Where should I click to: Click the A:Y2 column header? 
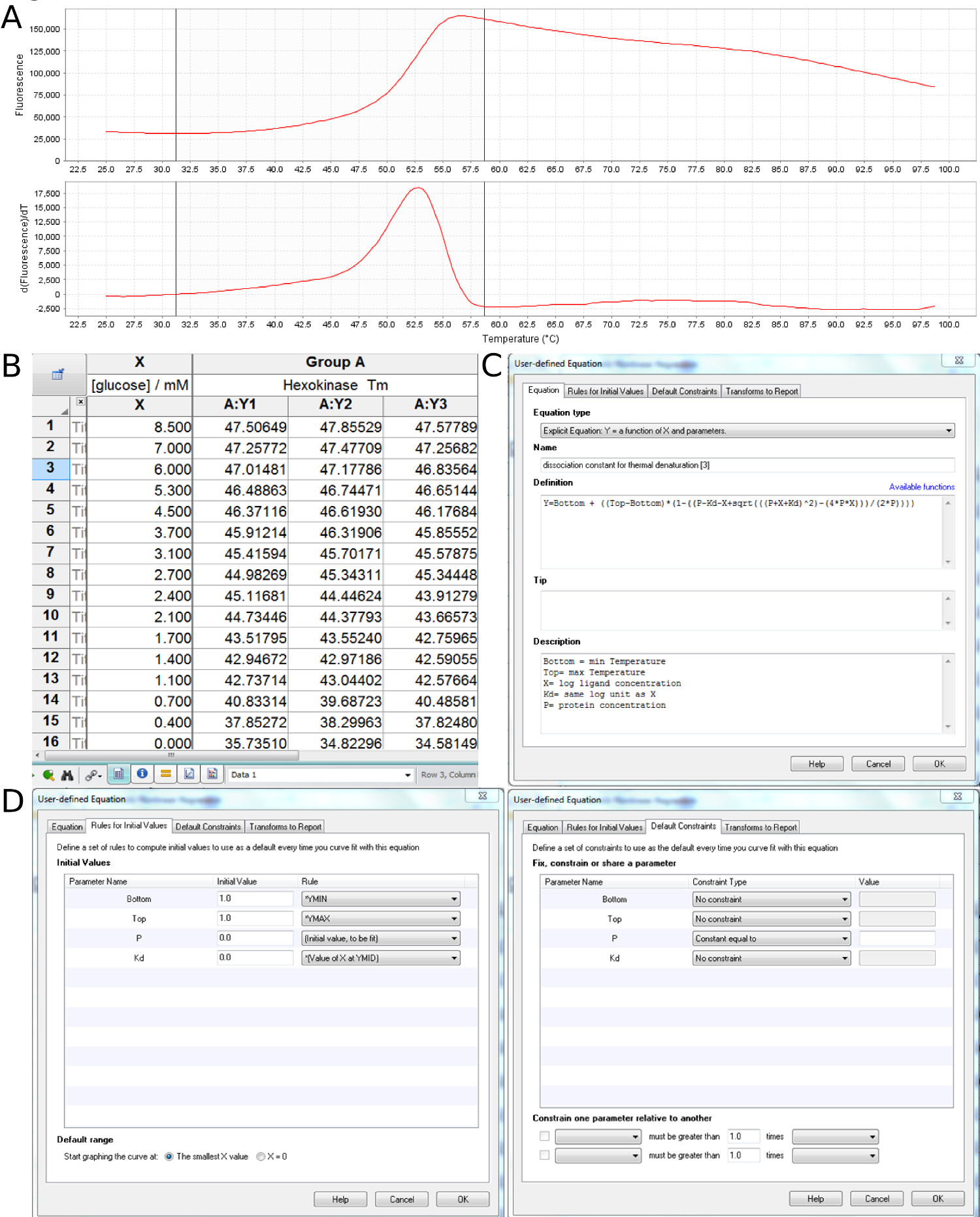[336, 405]
